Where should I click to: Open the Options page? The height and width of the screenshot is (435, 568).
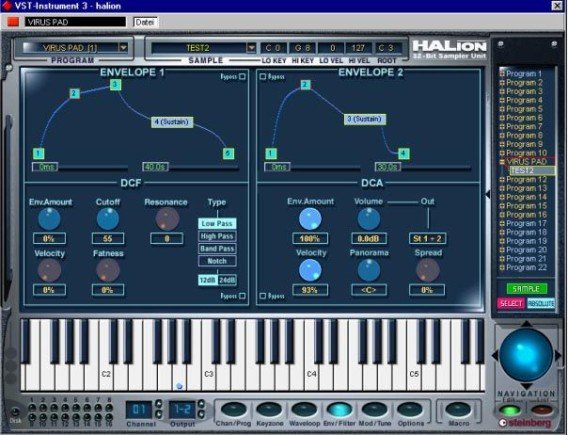pos(410,409)
